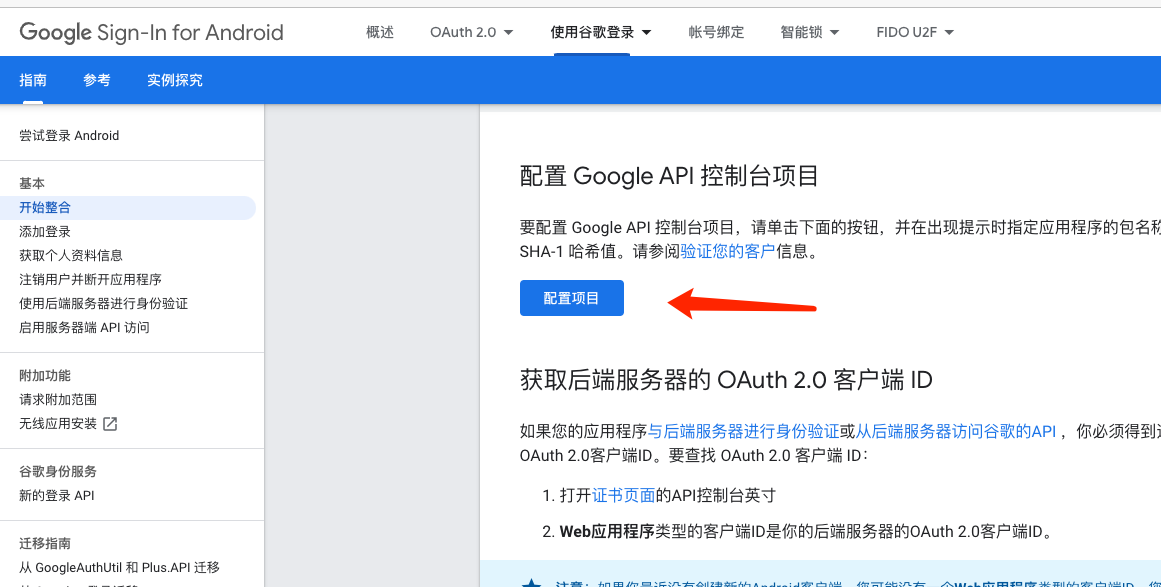Click the 谷歌身份服务 section heading in the sidebar
Viewport: 1161px width, 587px height.
[58, 472]
